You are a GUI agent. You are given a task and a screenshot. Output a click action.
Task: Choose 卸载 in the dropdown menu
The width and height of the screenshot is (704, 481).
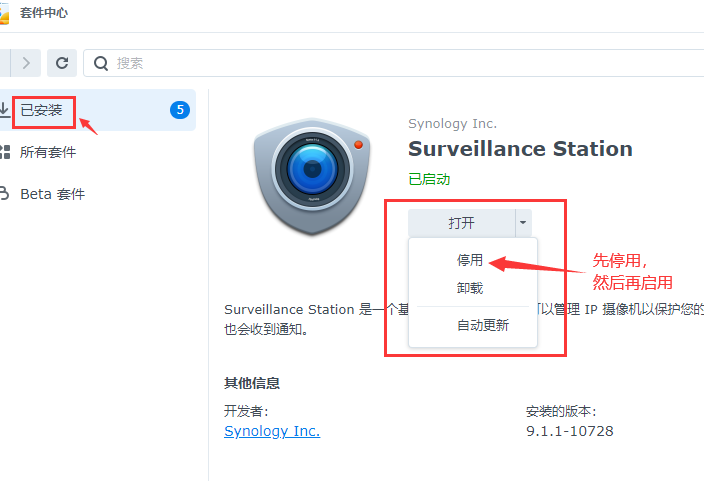click(x=470, y=288)
